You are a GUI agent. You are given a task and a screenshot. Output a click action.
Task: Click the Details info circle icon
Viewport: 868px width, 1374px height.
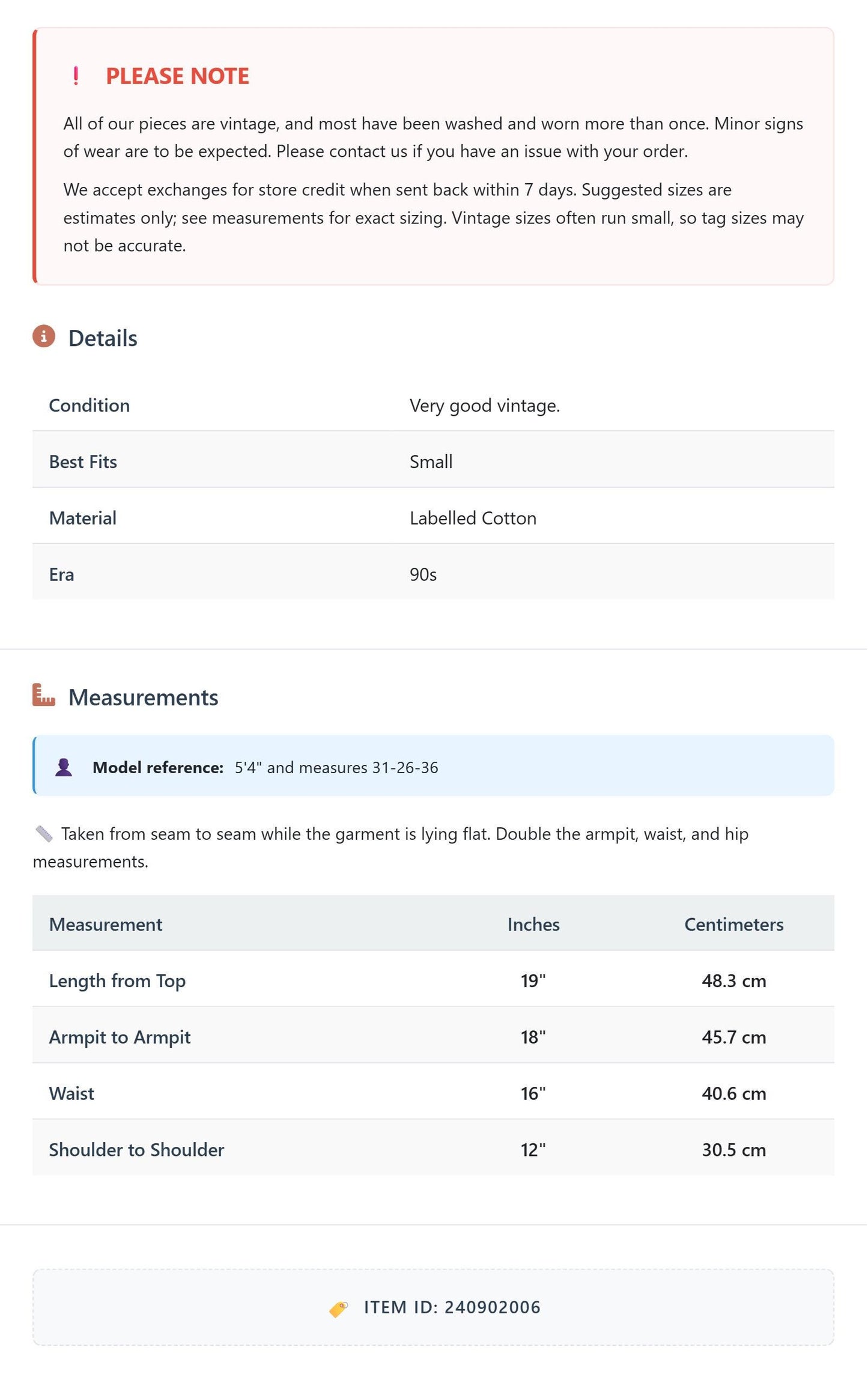coord(44,336)
